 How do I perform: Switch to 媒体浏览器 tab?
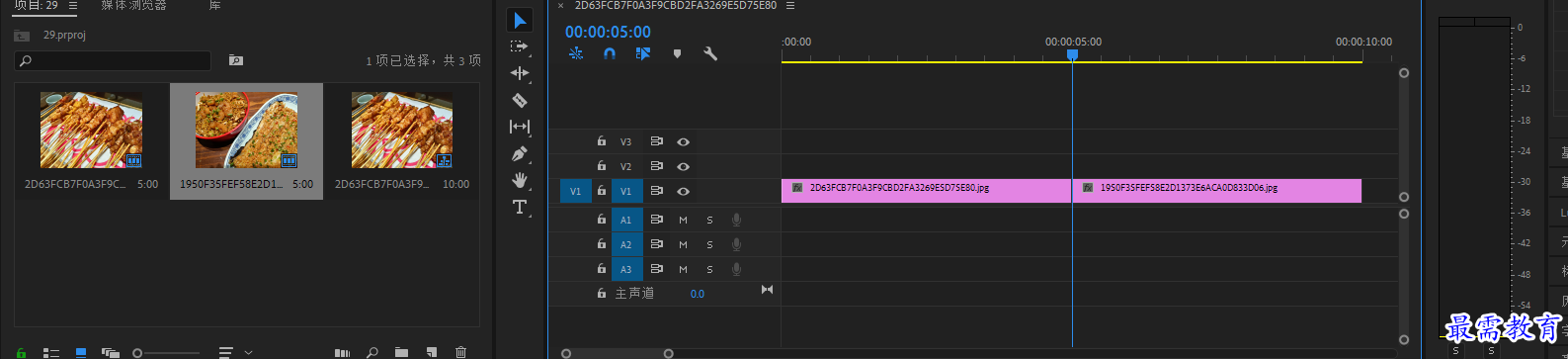click(x=133, y=5)
